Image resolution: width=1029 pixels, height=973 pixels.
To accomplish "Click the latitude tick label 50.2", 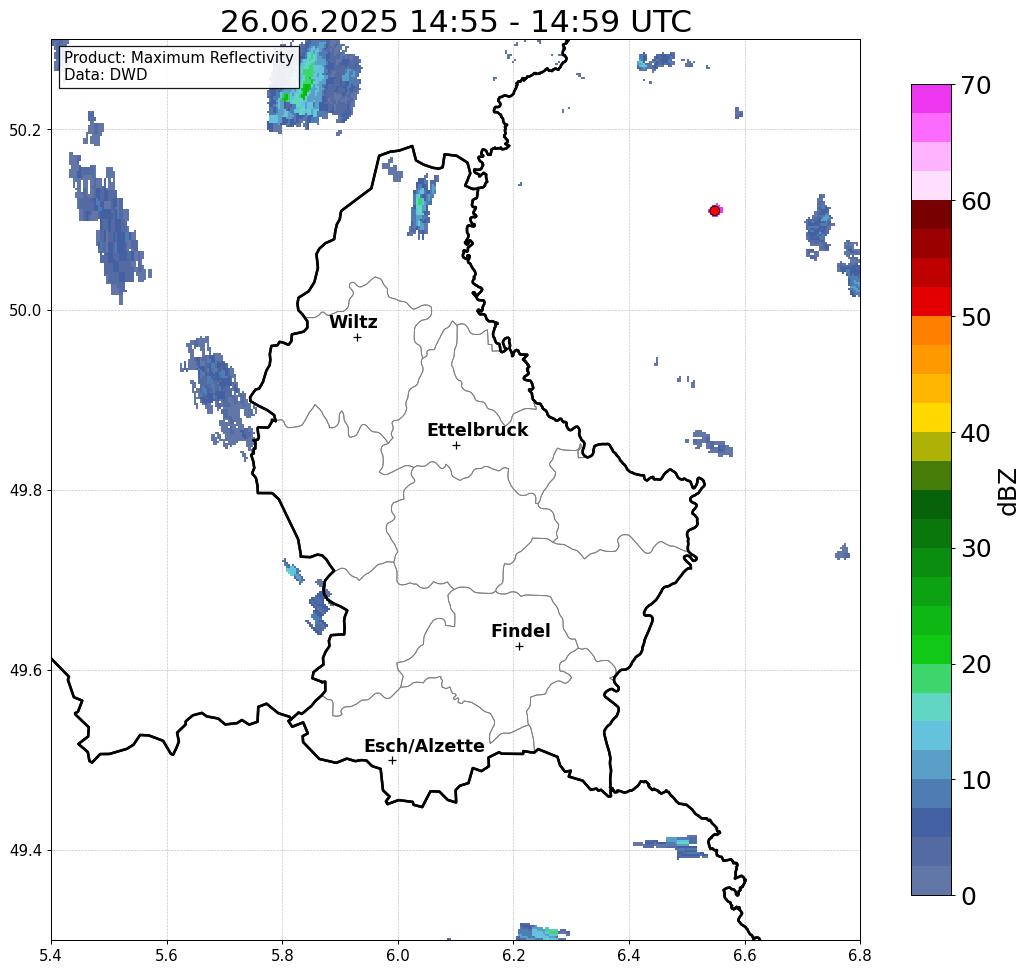I will (x=24, y=130).
